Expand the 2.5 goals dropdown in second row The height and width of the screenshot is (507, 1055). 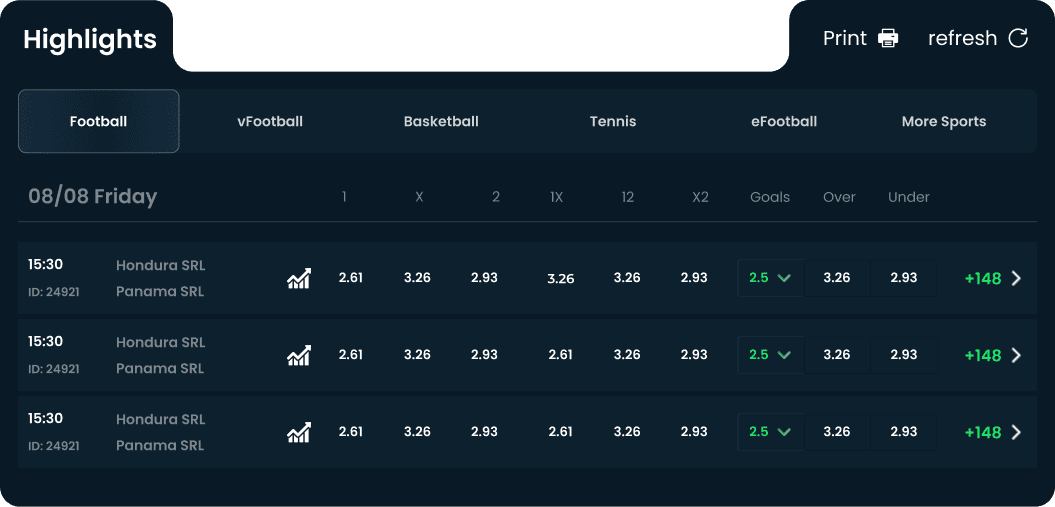click(x=770, y=354)
